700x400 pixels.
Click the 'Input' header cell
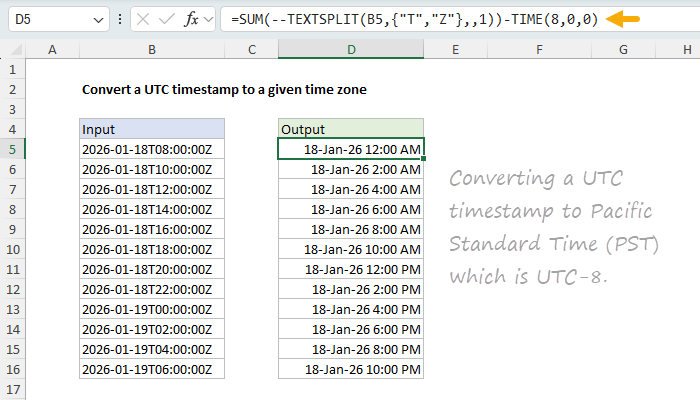[152, 129]
